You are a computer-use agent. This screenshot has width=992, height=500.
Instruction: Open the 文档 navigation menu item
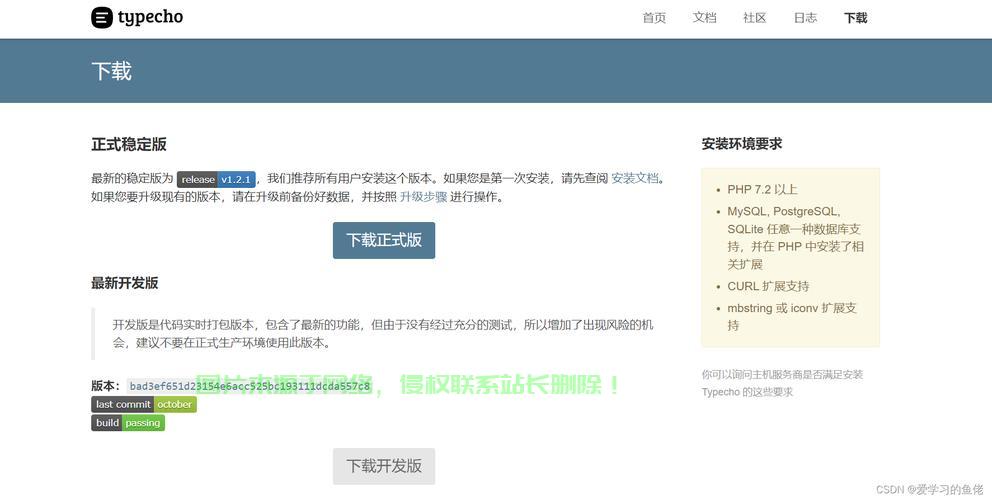click(705, 18)
